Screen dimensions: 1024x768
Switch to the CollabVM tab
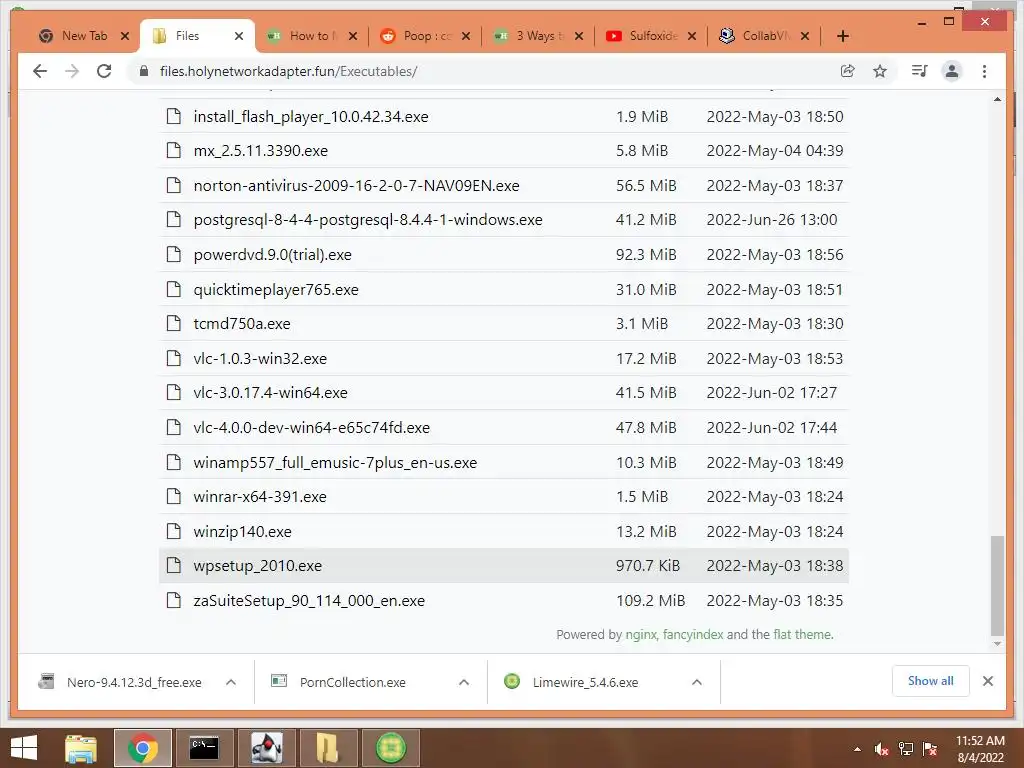[x=765, y=36]
